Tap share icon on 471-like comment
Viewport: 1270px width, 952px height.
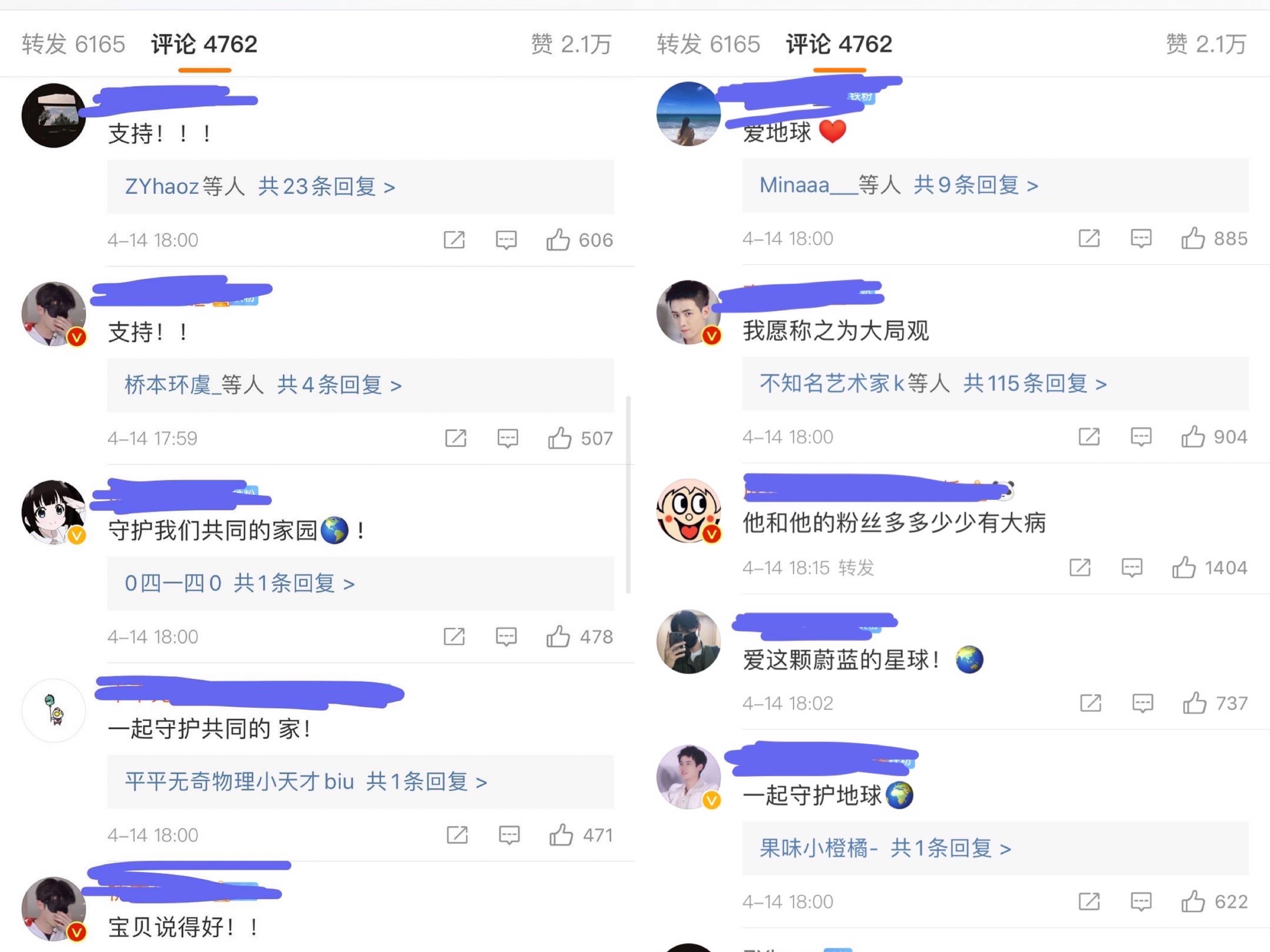pos(457,835)
